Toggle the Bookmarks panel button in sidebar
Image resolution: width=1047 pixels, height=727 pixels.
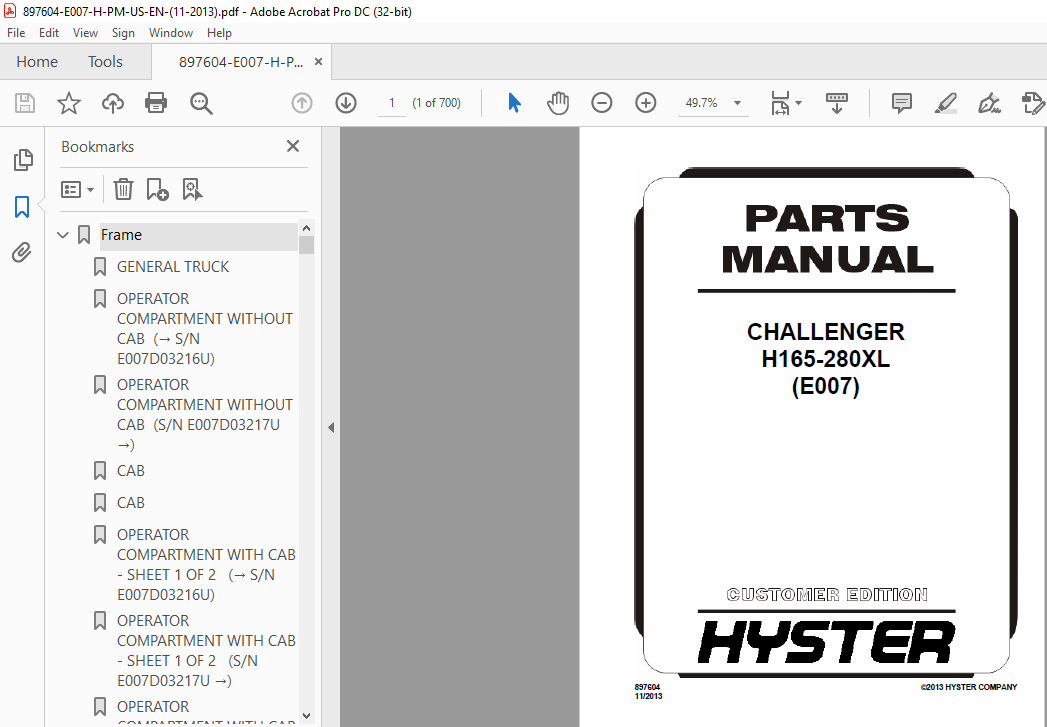coord(22,207)
